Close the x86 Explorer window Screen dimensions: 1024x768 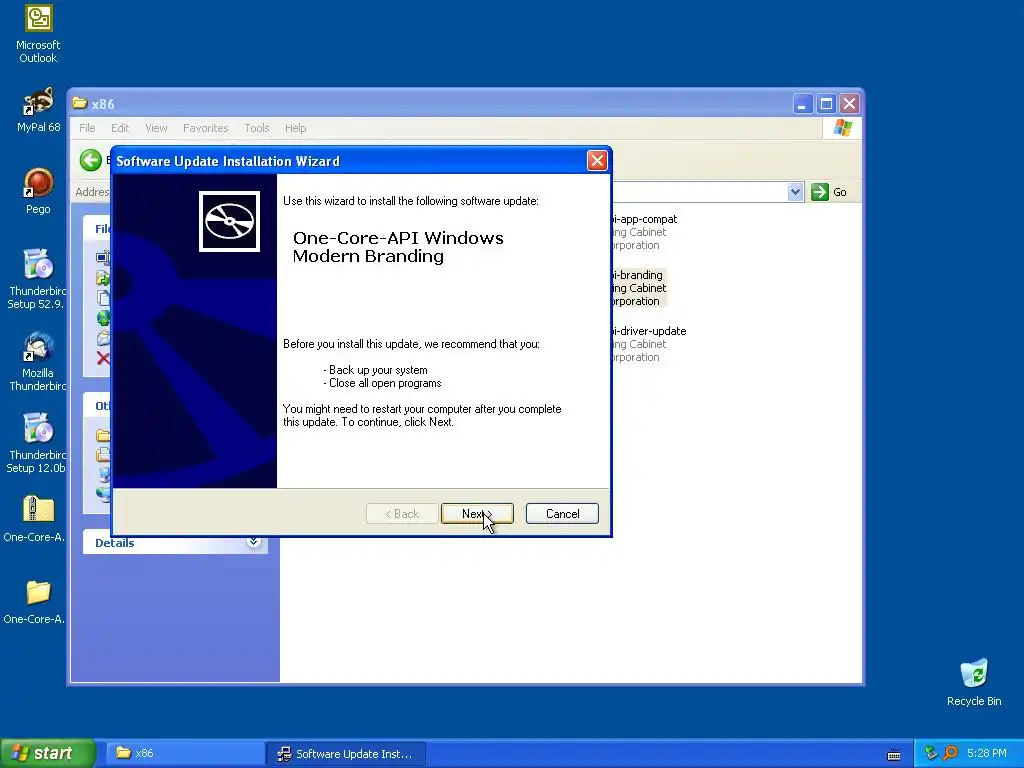(849, 104)
